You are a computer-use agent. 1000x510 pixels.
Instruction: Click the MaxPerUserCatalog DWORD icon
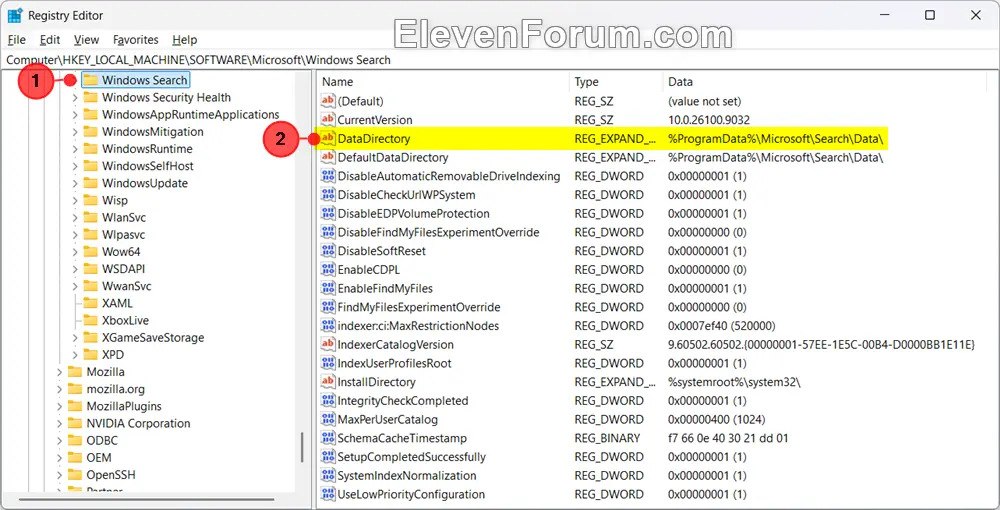328,419
